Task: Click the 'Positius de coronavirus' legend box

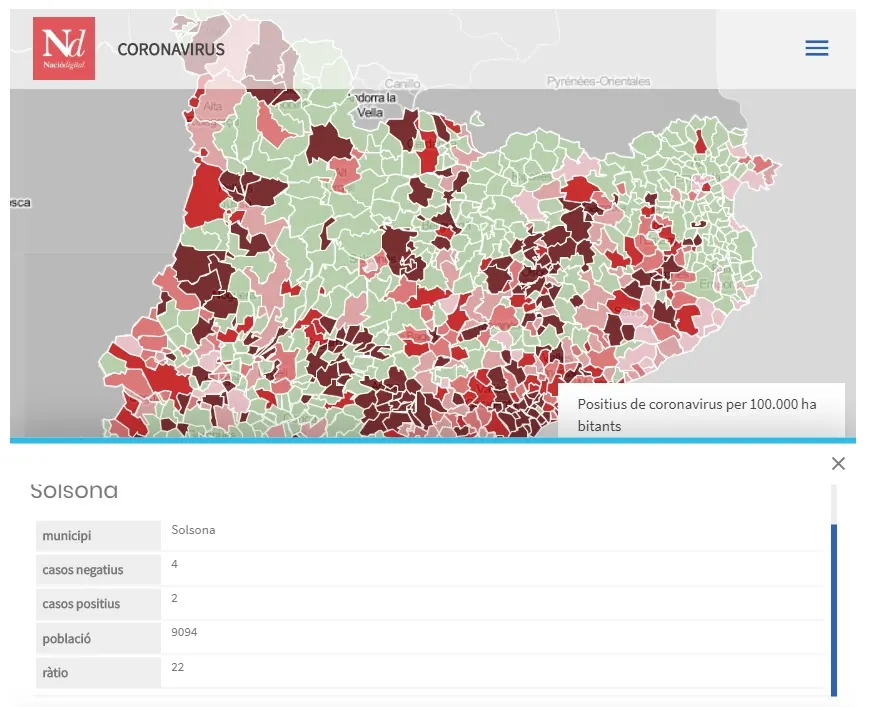Action: tap(701, 410)
